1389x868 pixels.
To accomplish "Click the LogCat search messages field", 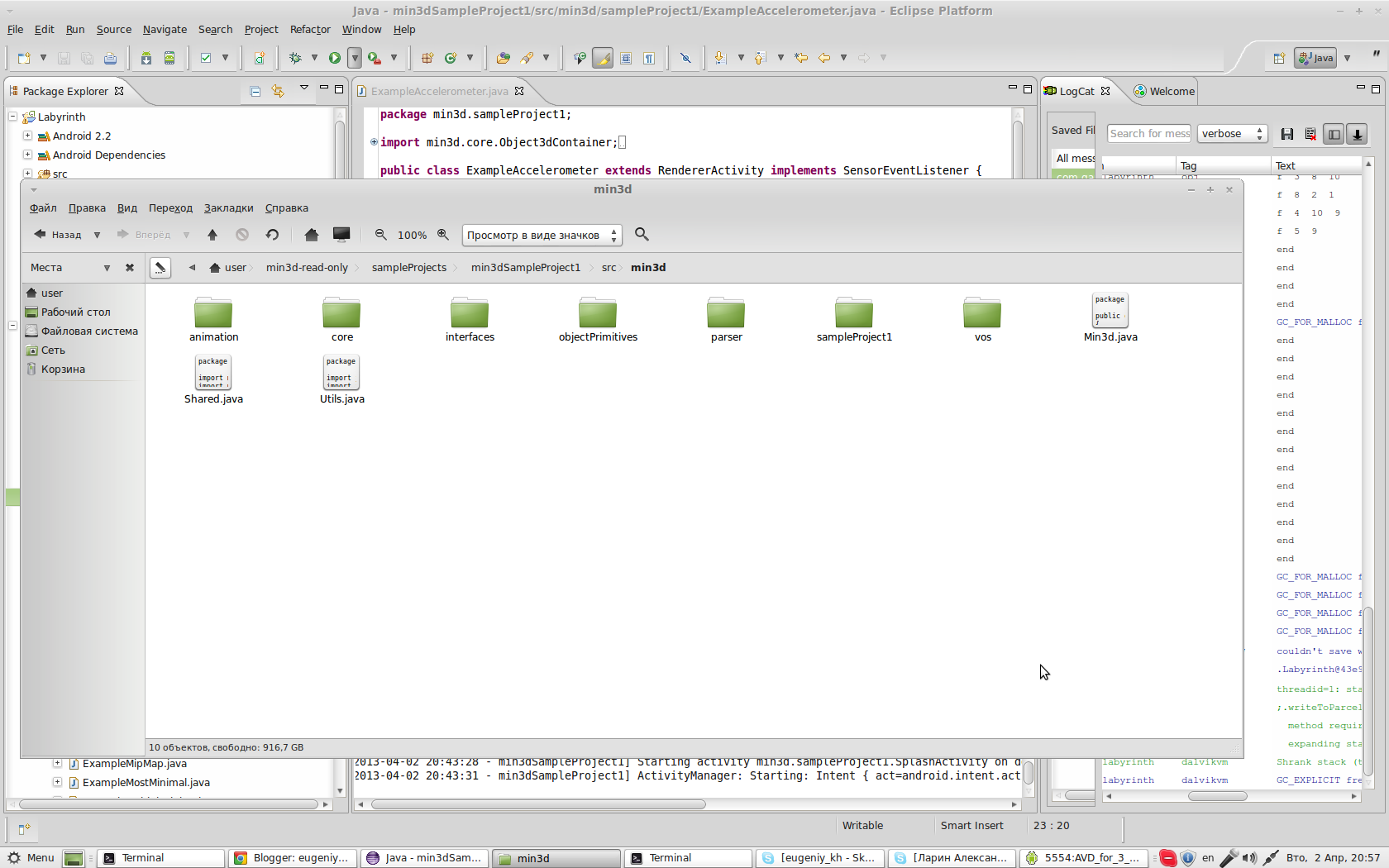I will click(x=1149, y=134).
